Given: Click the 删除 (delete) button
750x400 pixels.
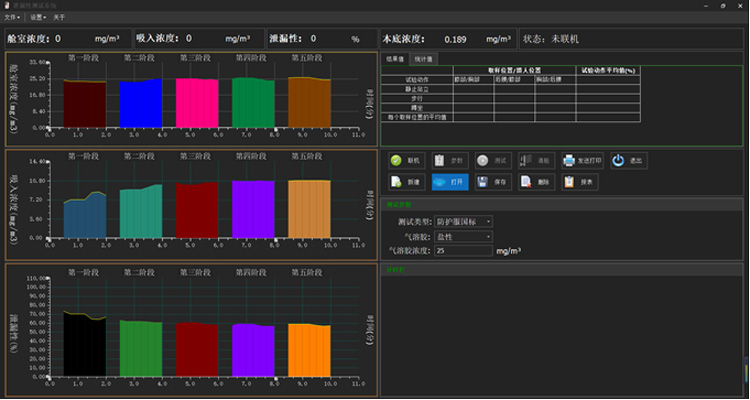Looking at the screenshot, I should [535, 183].
